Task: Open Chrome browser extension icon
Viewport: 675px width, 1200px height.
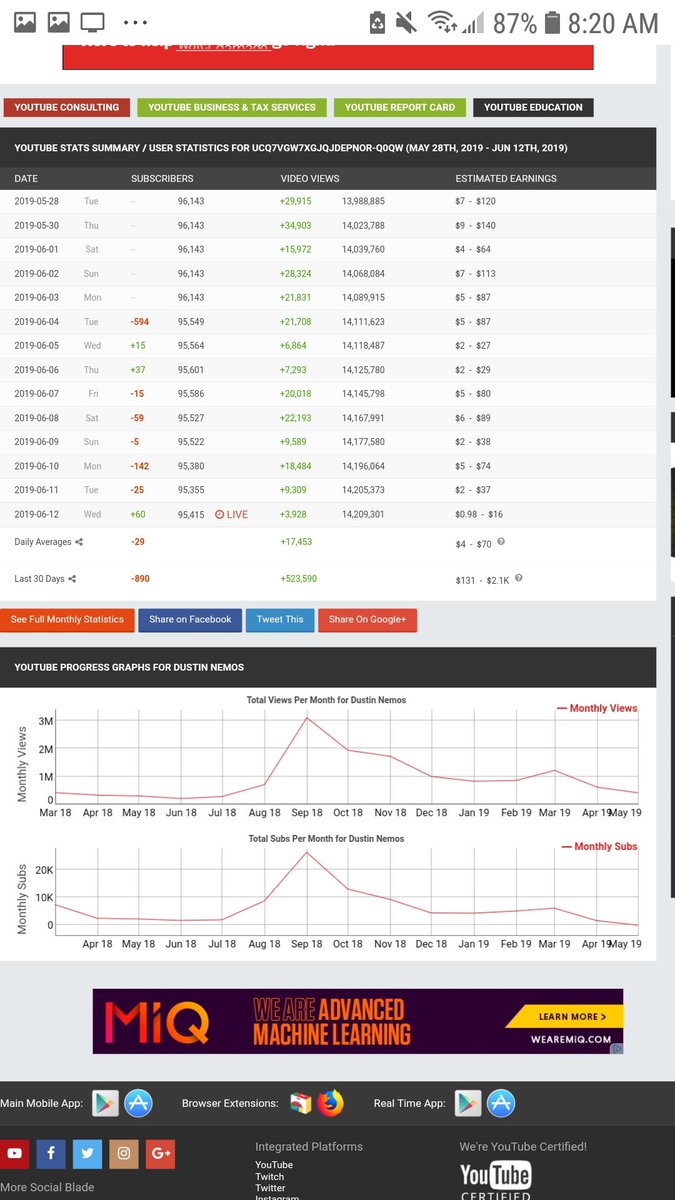Action: pyautogui.click(x=301, y=1103)
